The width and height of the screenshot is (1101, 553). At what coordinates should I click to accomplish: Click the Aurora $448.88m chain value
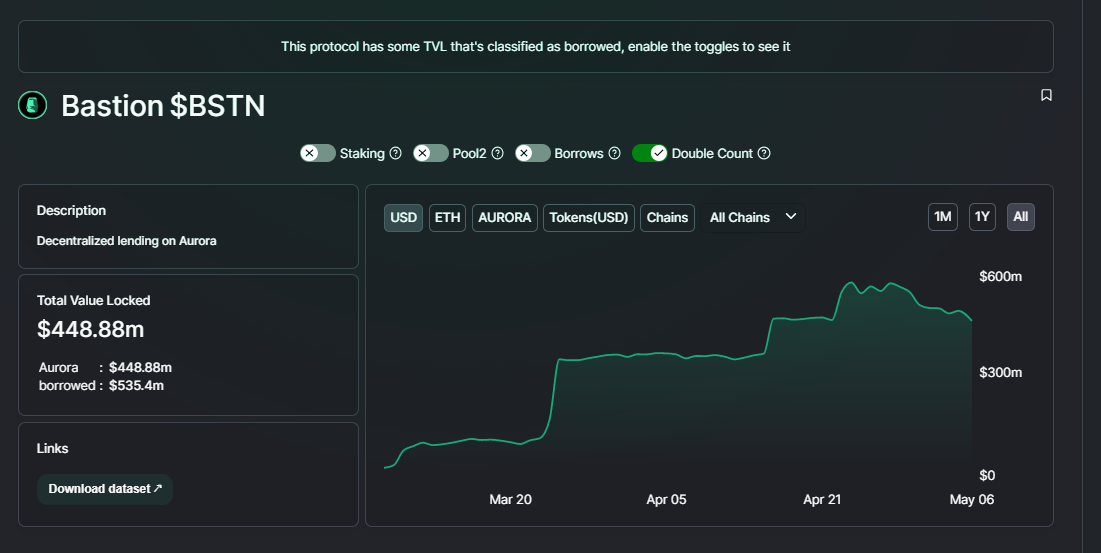[140, 368]
